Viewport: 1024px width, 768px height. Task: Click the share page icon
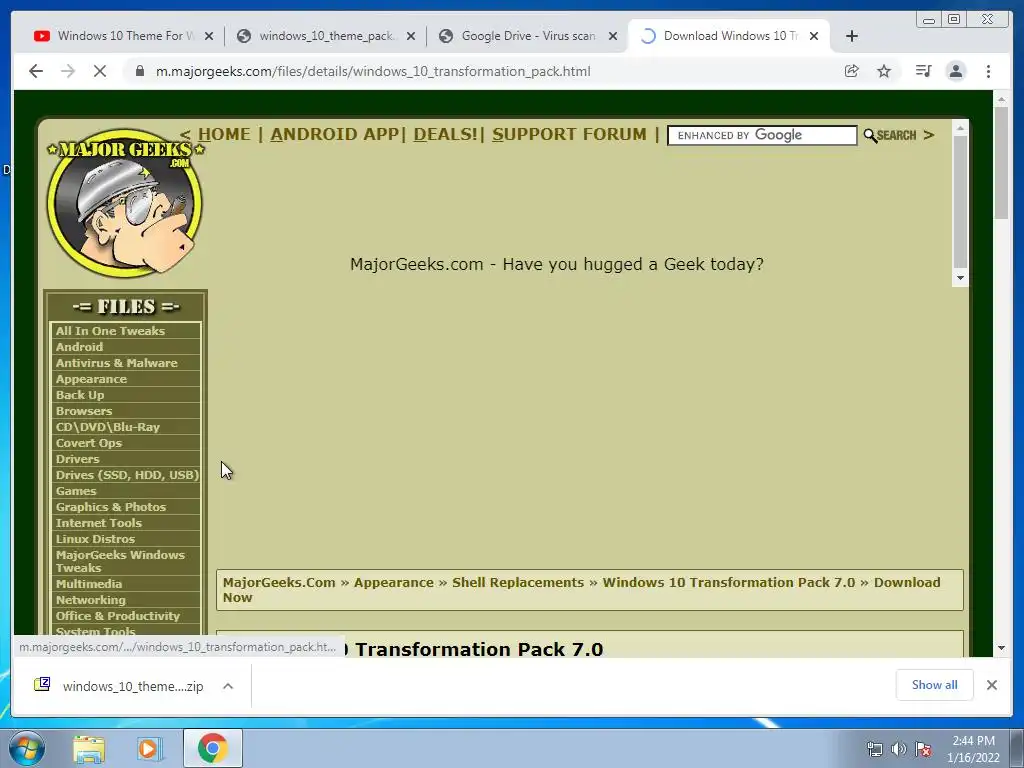[x=852, y=71]
